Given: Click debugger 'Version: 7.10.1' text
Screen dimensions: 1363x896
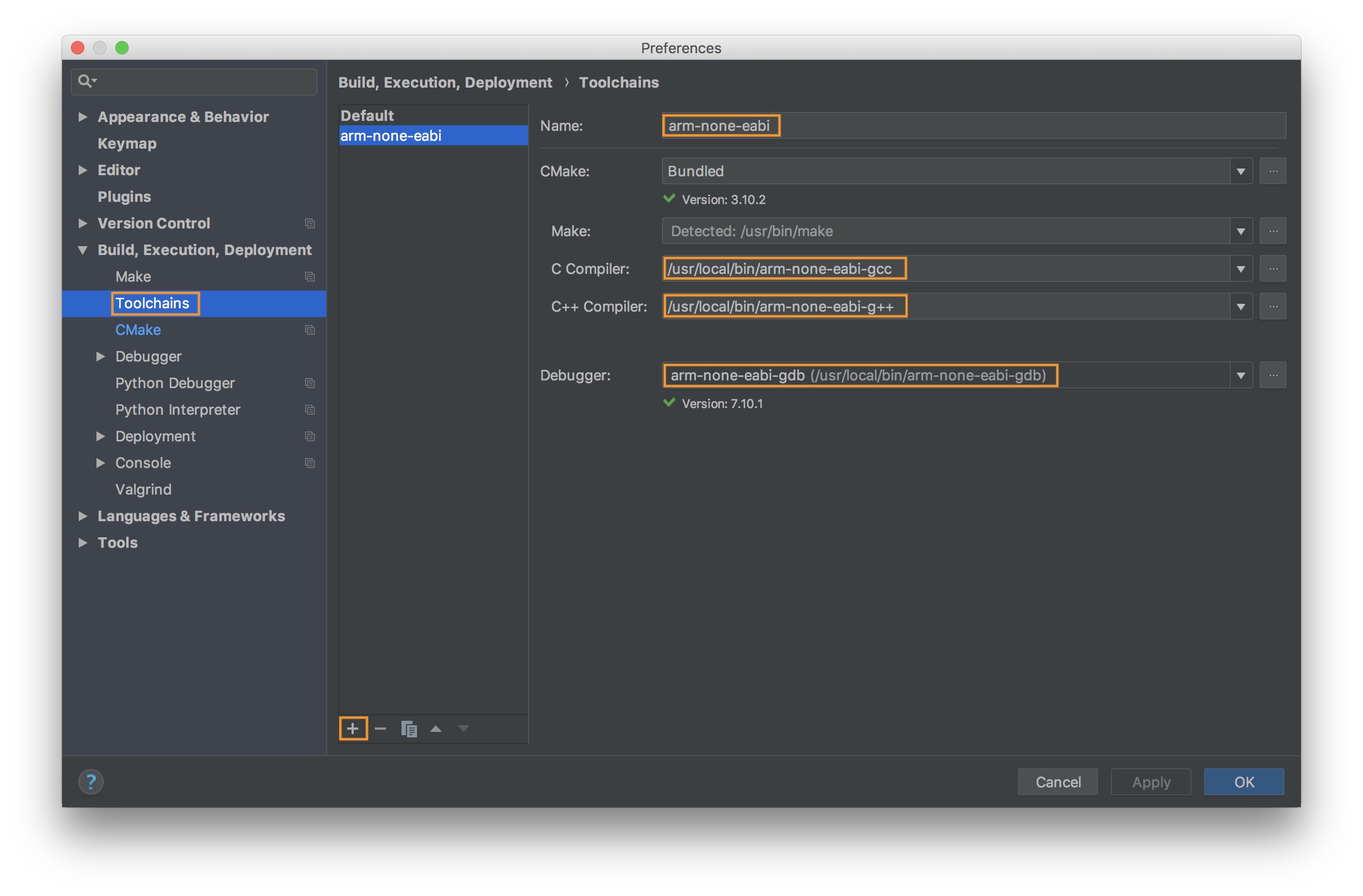Looking at the screenshot, I should click(x=722, y=404).
